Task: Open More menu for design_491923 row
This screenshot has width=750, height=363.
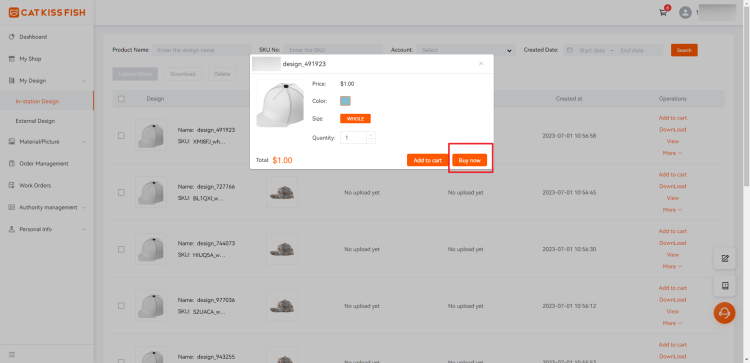Action: pyautogui.click(x=672, y=153)
